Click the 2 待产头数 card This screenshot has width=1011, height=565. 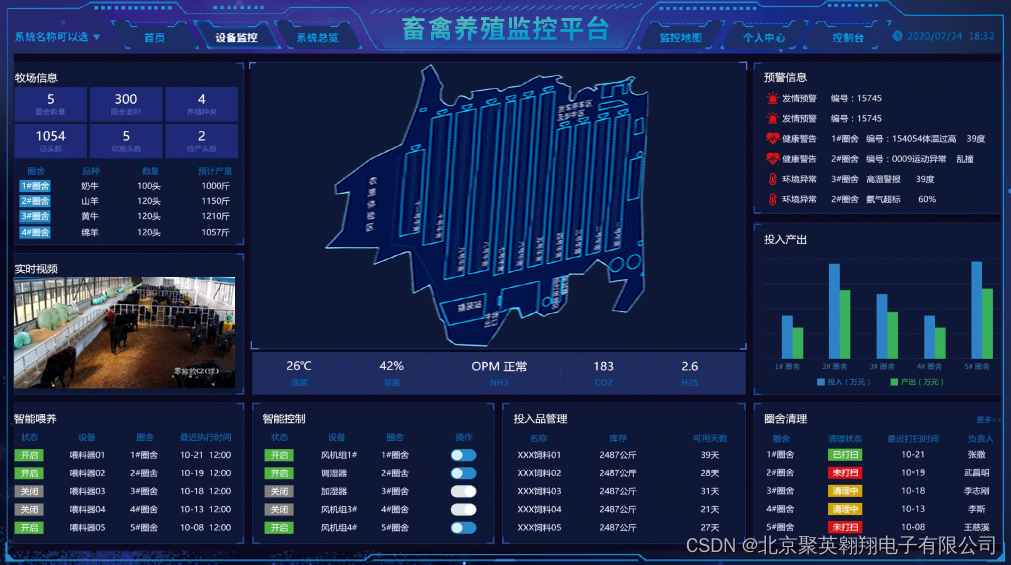(x=201, y=141)
